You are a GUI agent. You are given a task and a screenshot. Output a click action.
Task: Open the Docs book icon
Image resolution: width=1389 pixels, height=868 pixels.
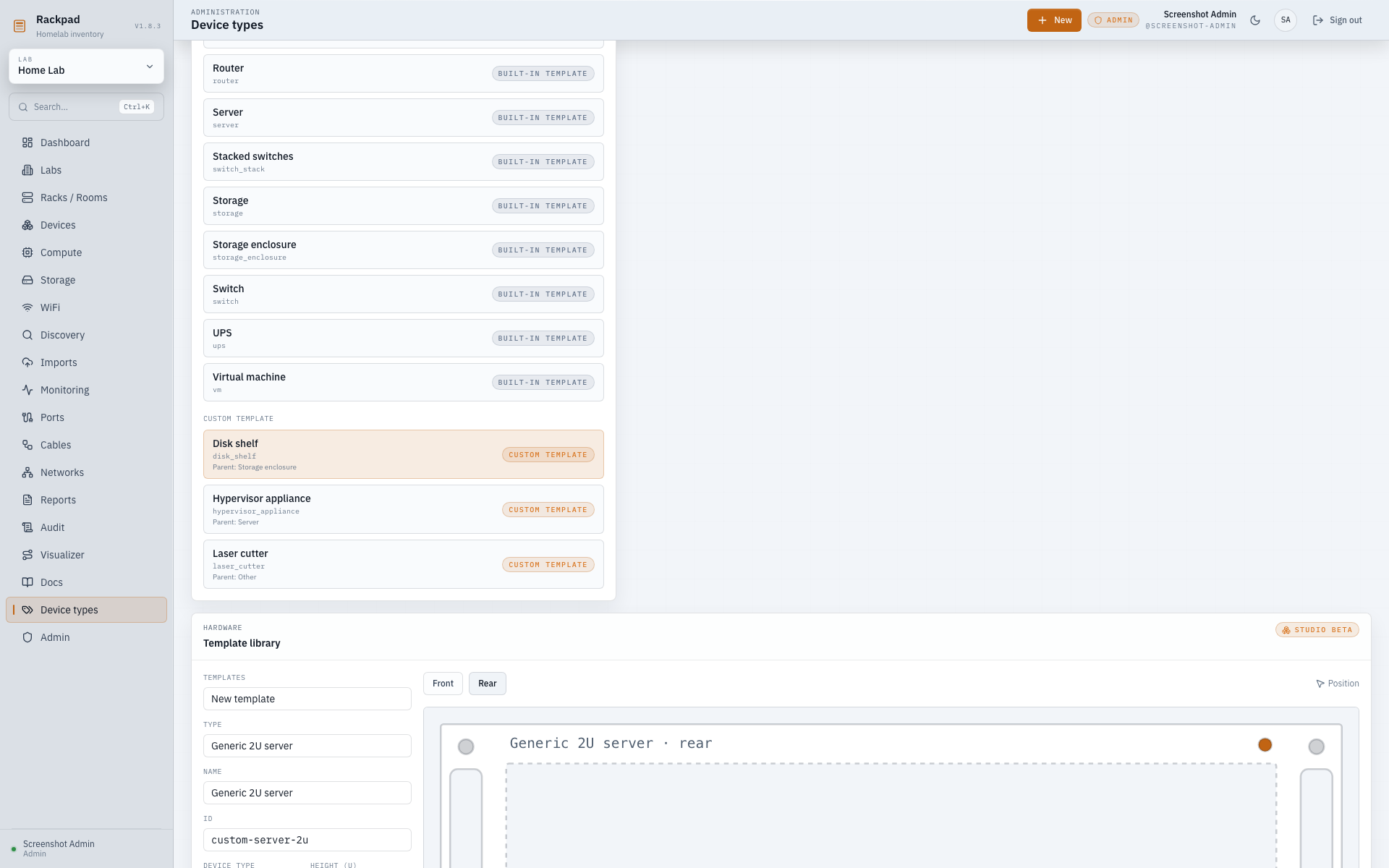point(27,582)
